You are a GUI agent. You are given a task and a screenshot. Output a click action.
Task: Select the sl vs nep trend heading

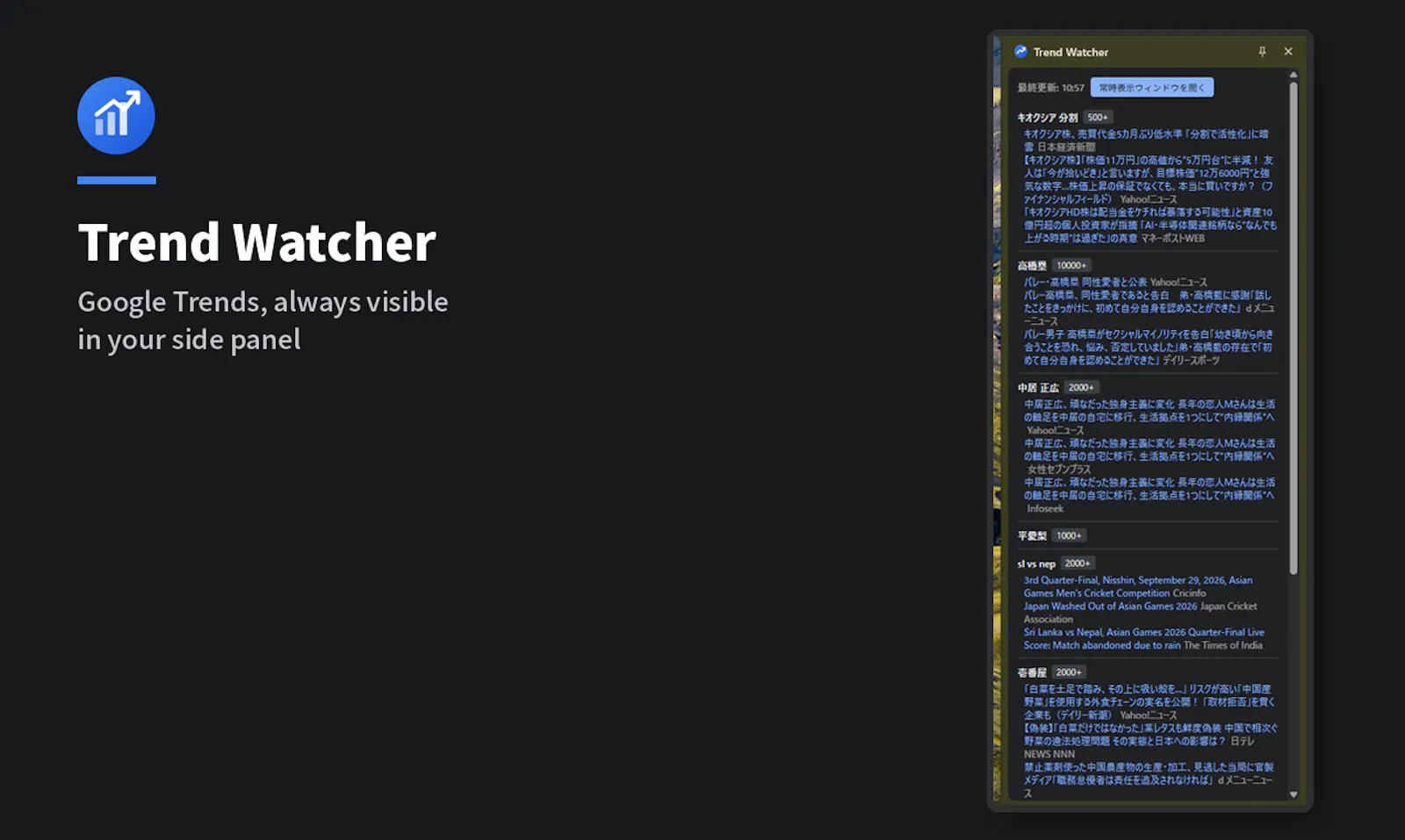pyautogui.click(x=1036, y=564)
